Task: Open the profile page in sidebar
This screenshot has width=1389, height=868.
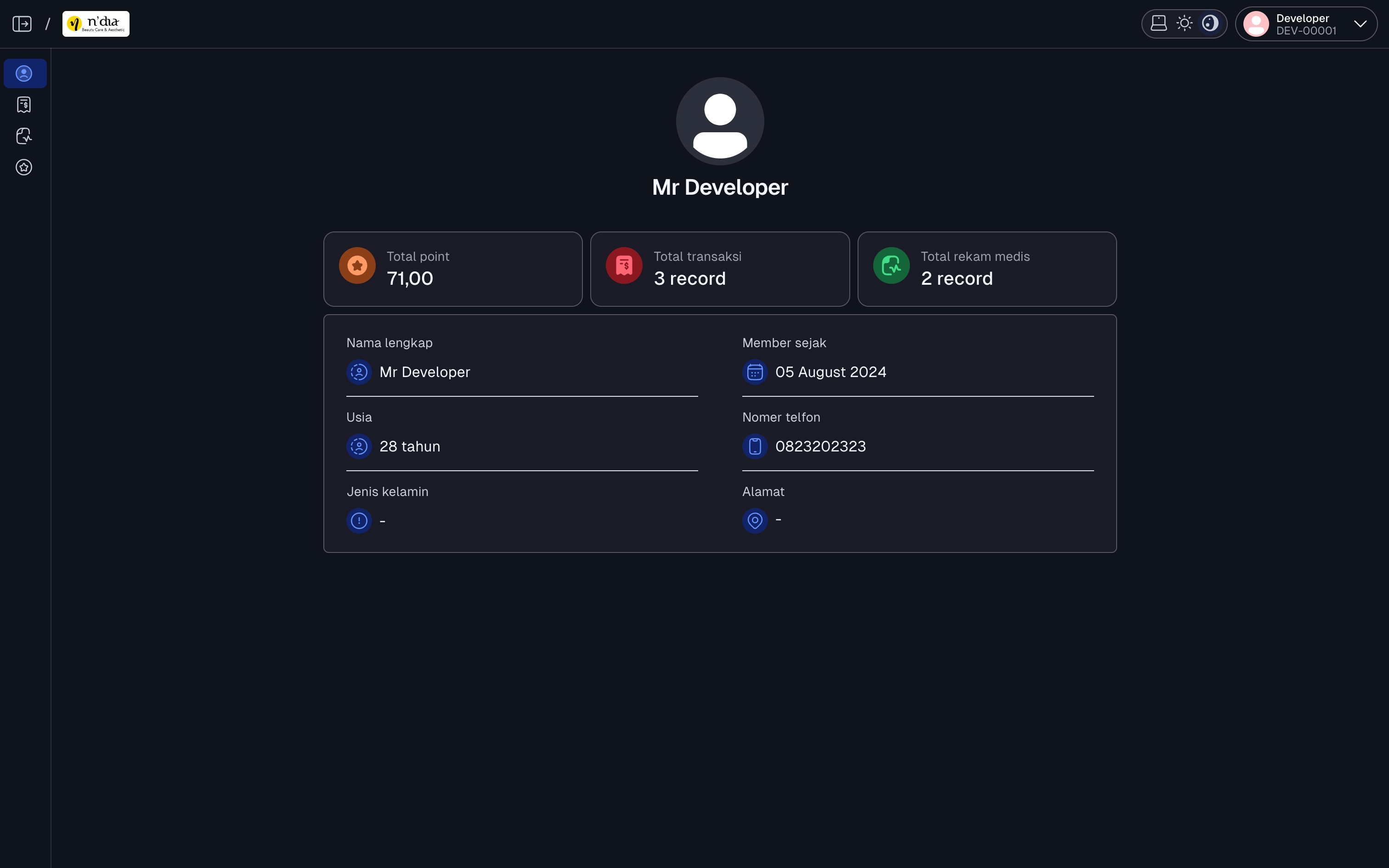Action: [x=25, y=73]
